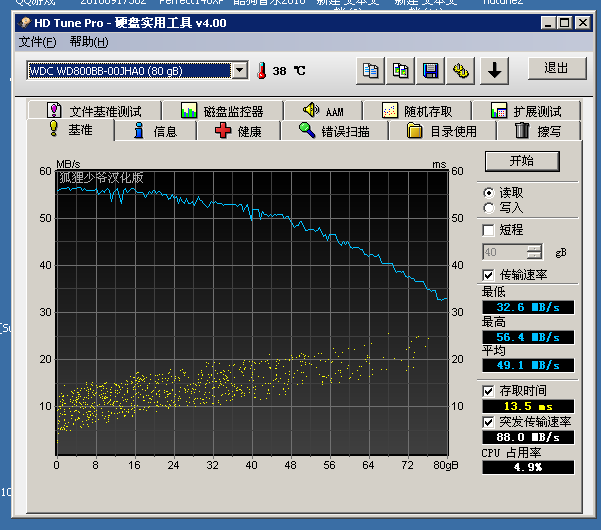This screenshot has height=530, width=601.
Task: Toggle the 存取时间 checkbox
Action: click(x=488, y=391)
